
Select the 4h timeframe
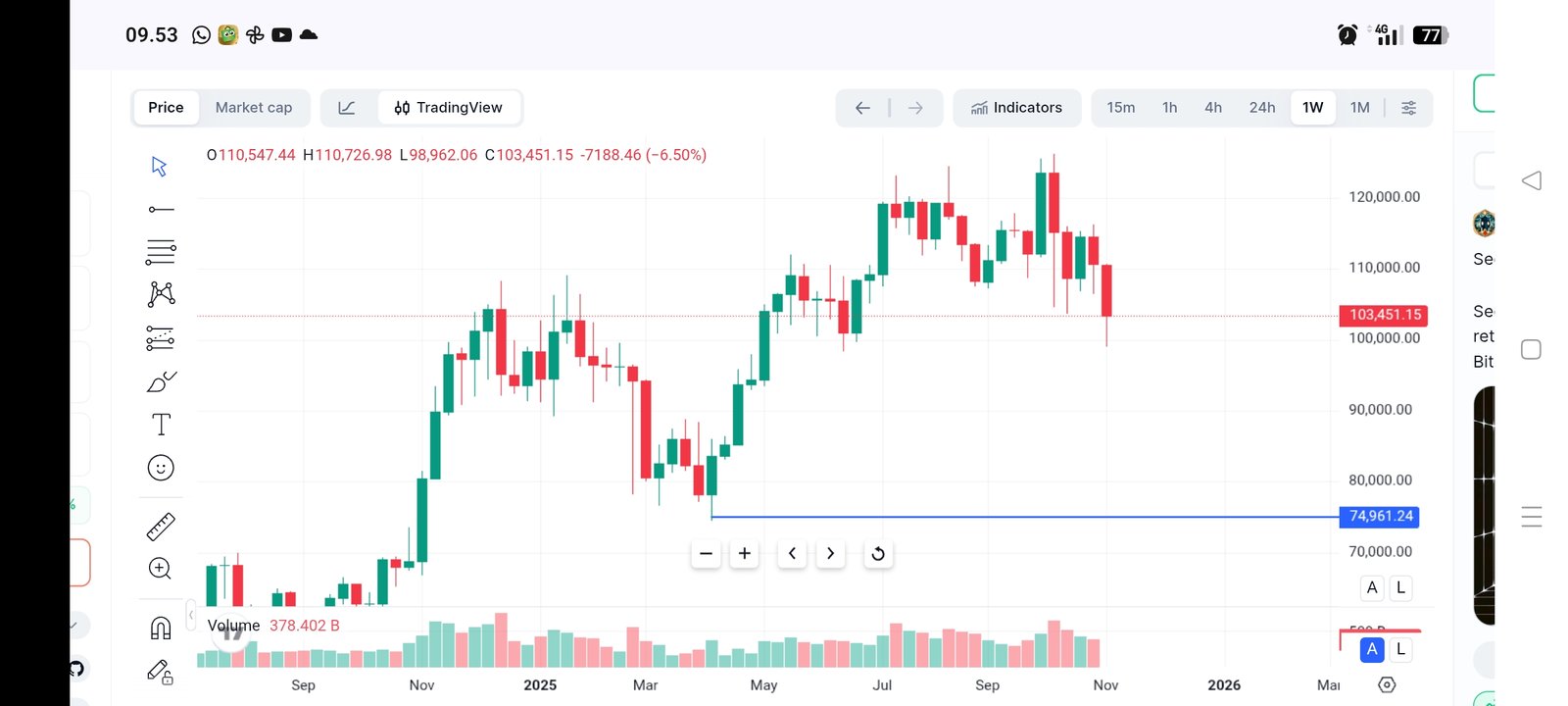[x=1213, y=108]
